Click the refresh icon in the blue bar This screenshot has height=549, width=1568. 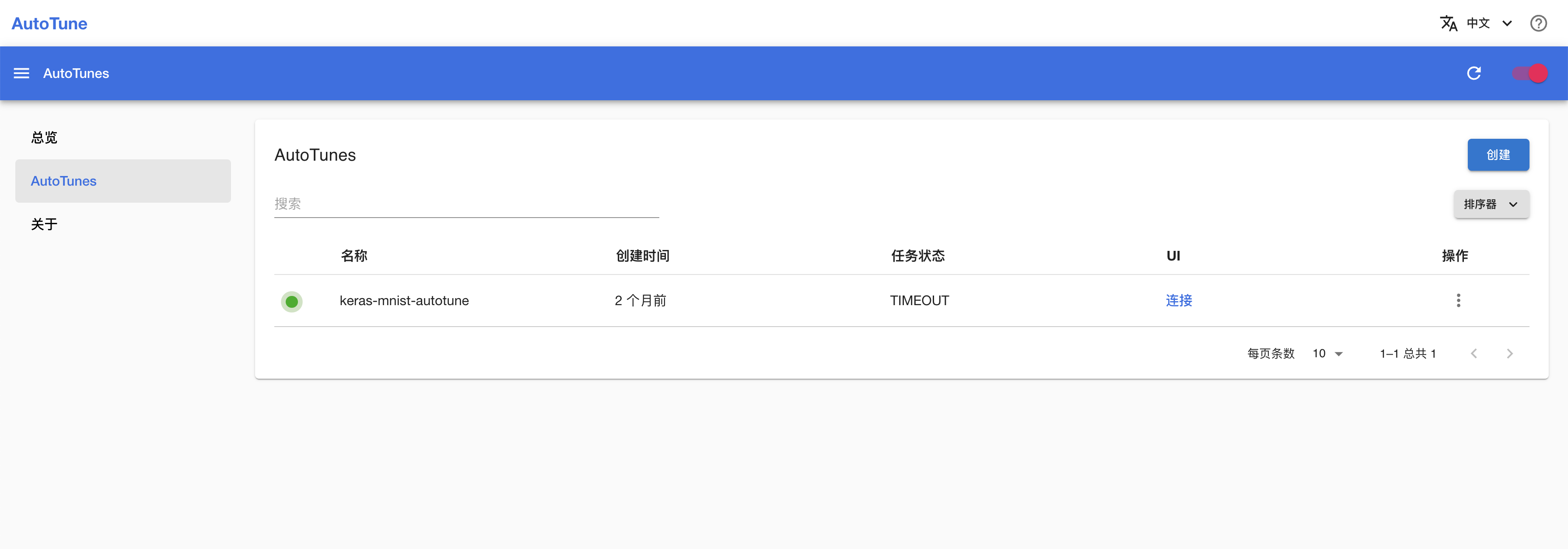[1473, 73]
